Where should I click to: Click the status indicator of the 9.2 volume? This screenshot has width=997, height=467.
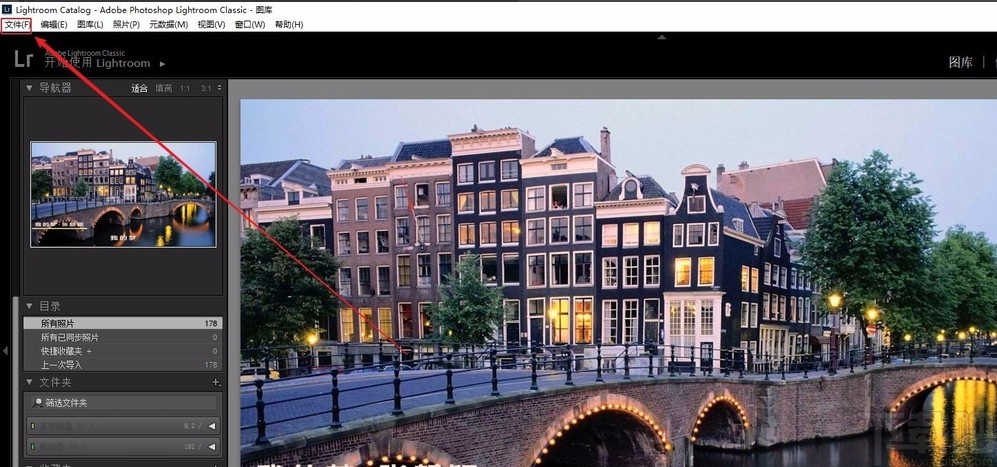32,426
